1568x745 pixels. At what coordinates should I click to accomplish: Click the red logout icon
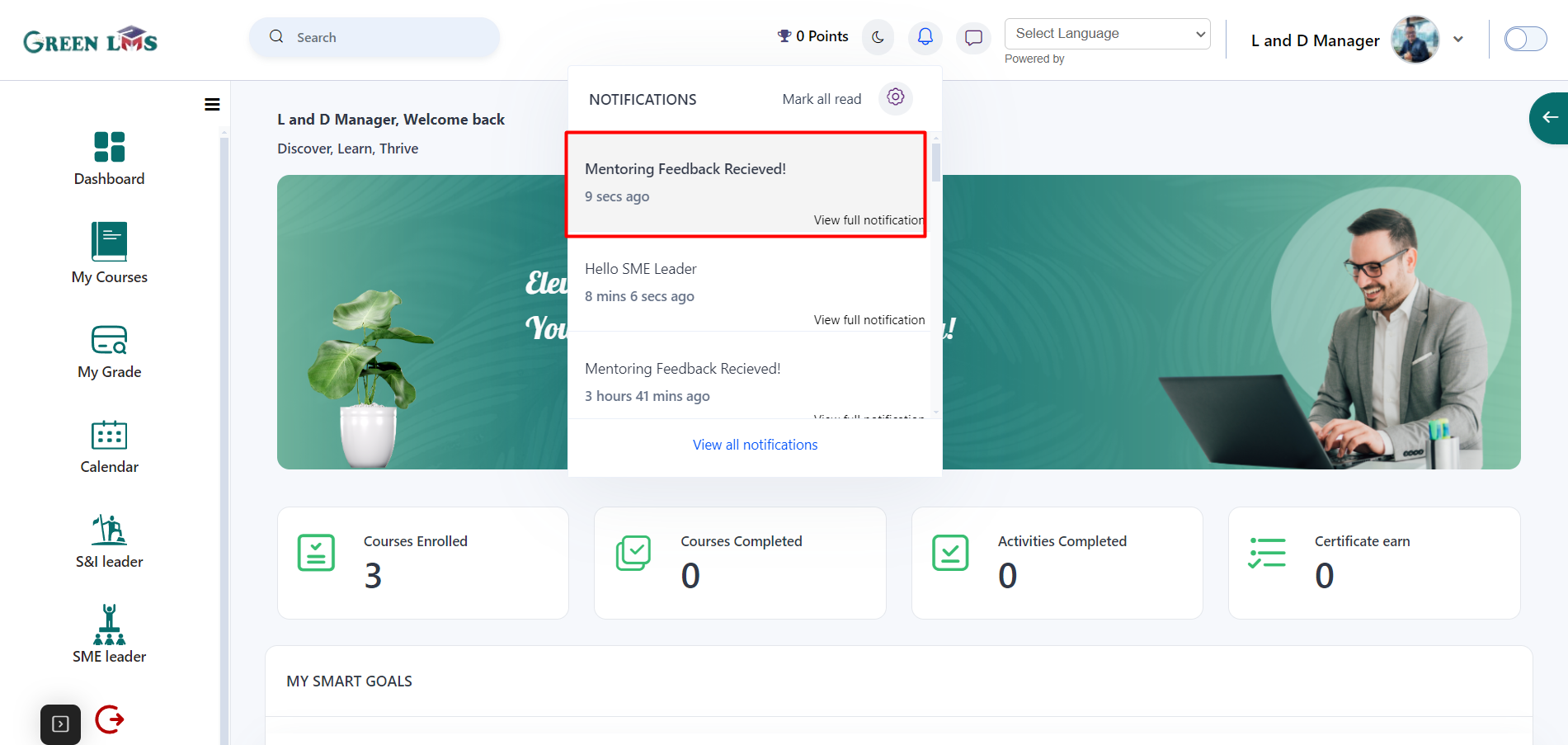point(110,719)
